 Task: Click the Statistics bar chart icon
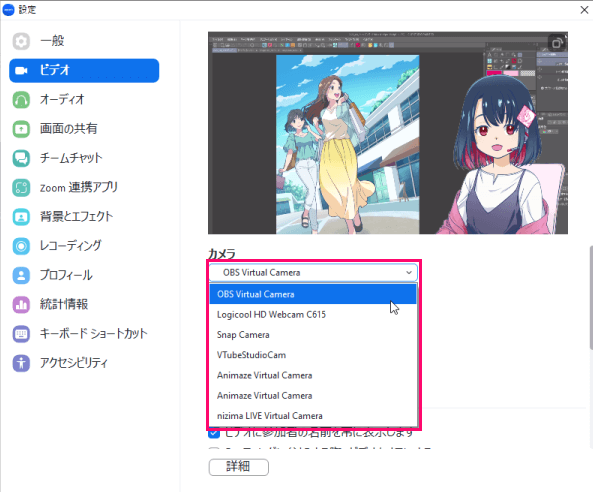[x=21, y=304]
